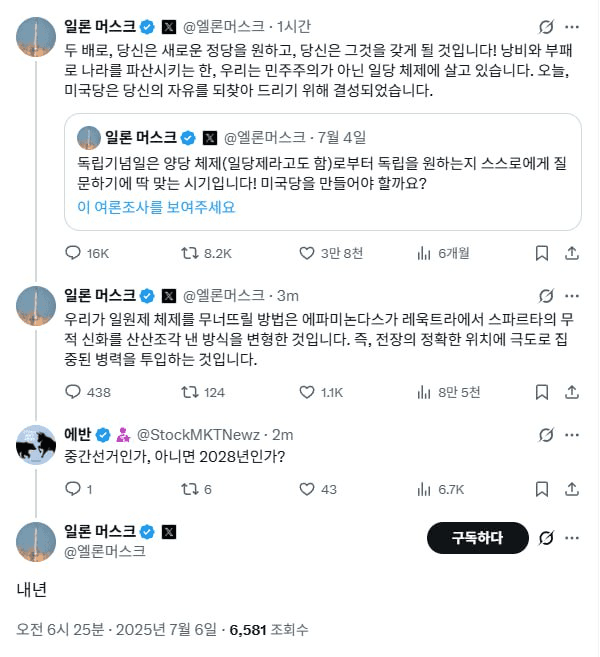Bookmark the first tweet in thread
The width and height of the screenshot is (600, 657).
pos(542,253)
